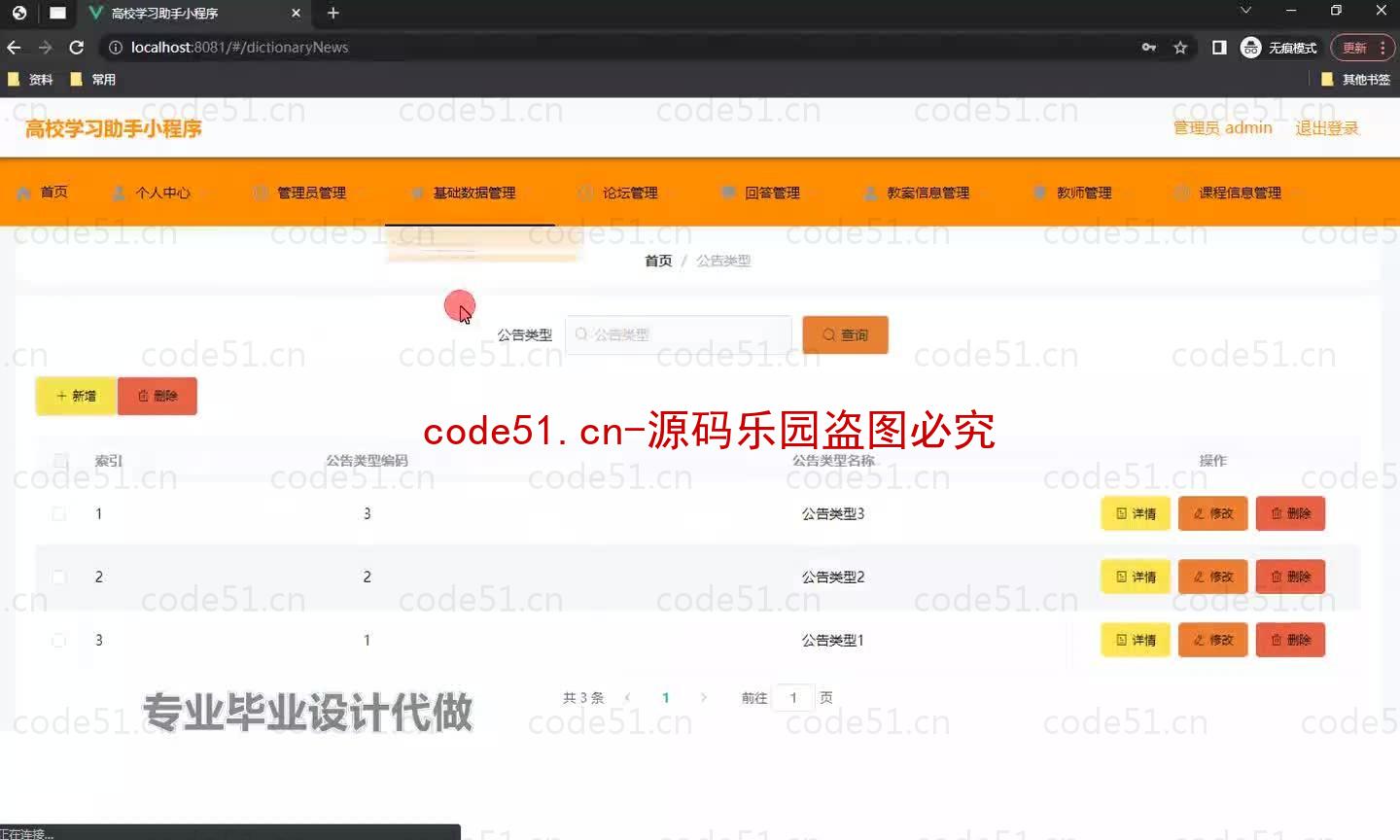Select page 1 in pagination
Screen dimensions: 1400x840
tap(666, 697)
